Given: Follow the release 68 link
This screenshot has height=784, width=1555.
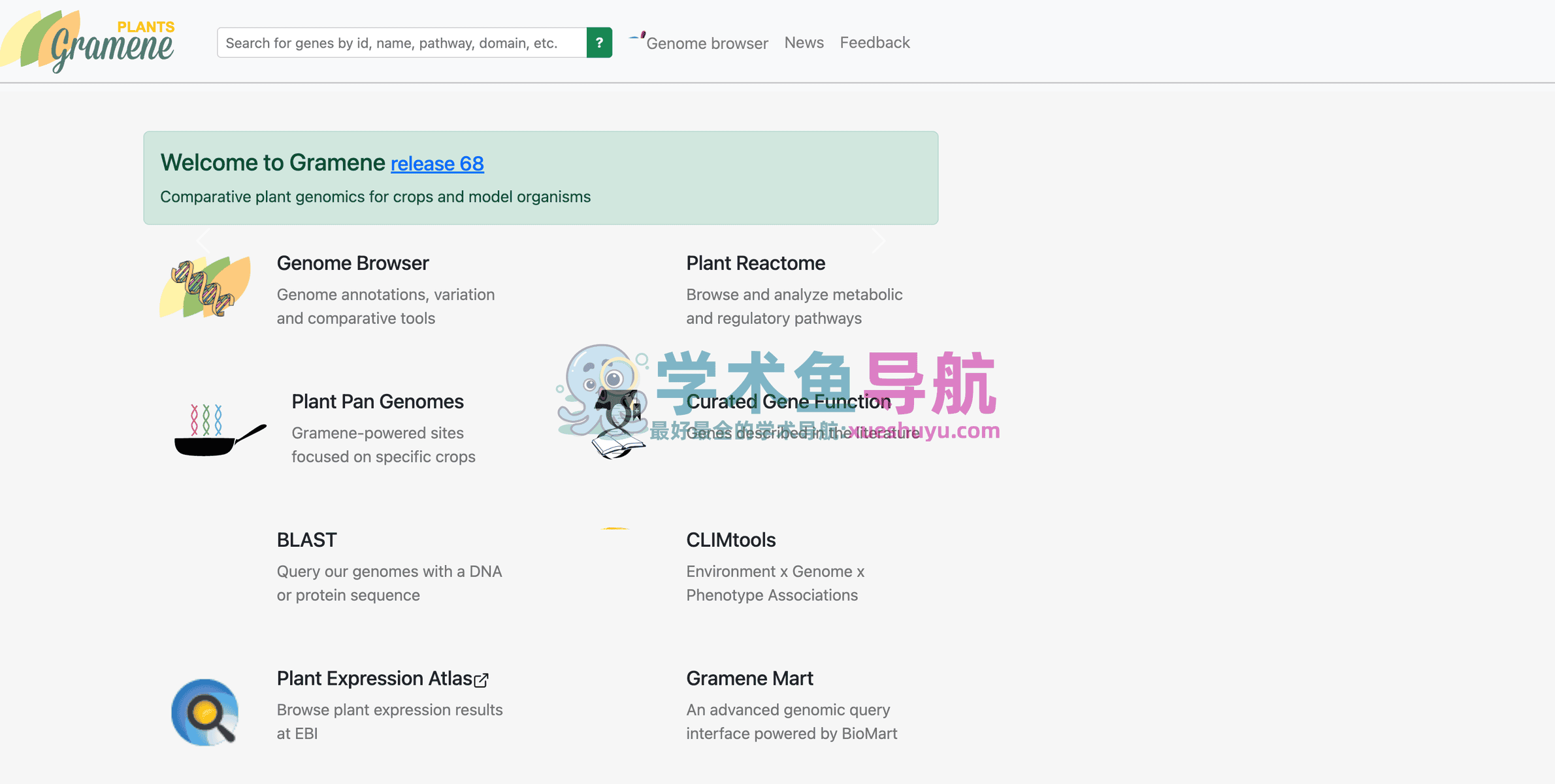Looking at the screenshot, I should [437, 163].
